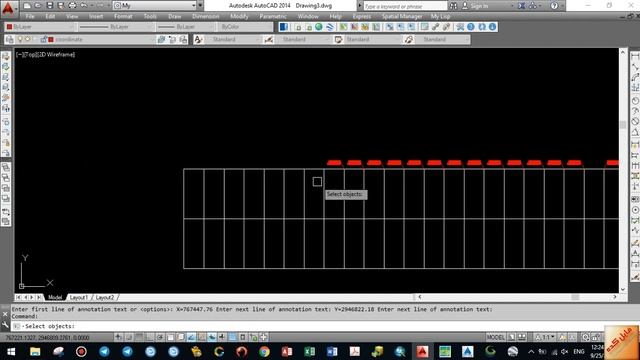Click the Workspace Switching gear in status bar
Image resolution: width=640 pixels, height=360 pixels.
585,338
